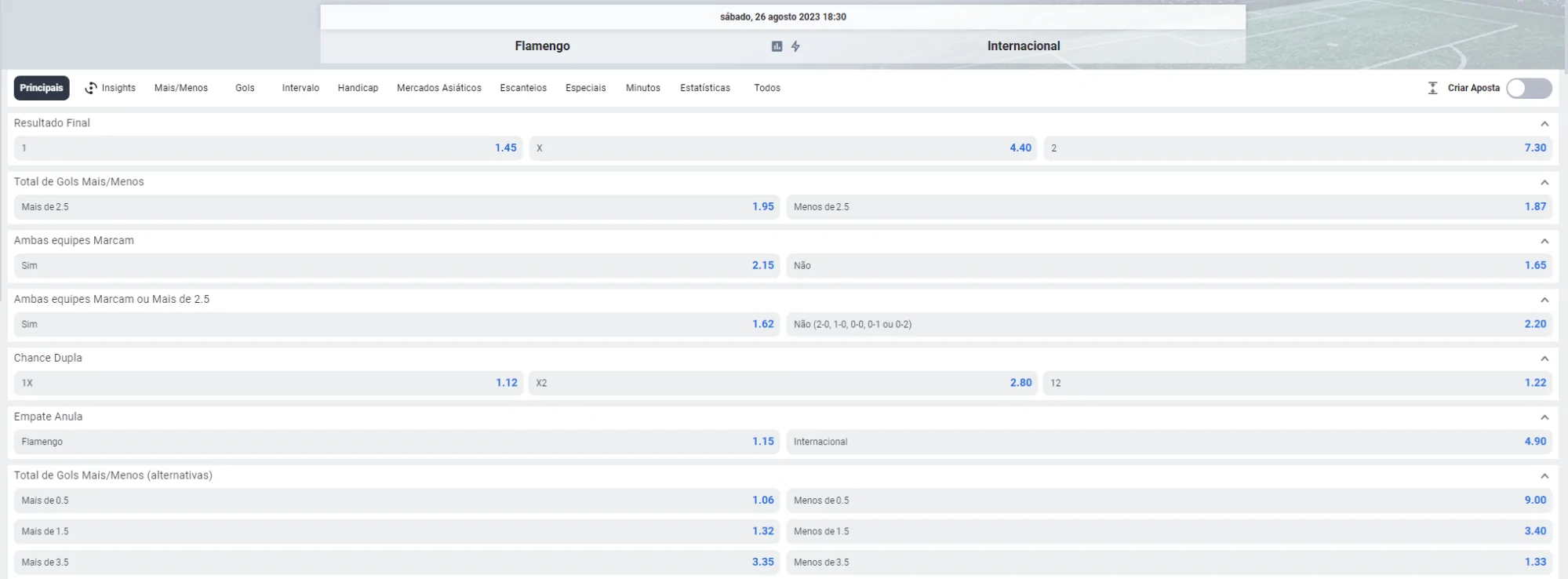Viewport: 1568px width, 579px height.
Task: Choose Mais de 3.5 at 3.35
Action: point(397,562)
